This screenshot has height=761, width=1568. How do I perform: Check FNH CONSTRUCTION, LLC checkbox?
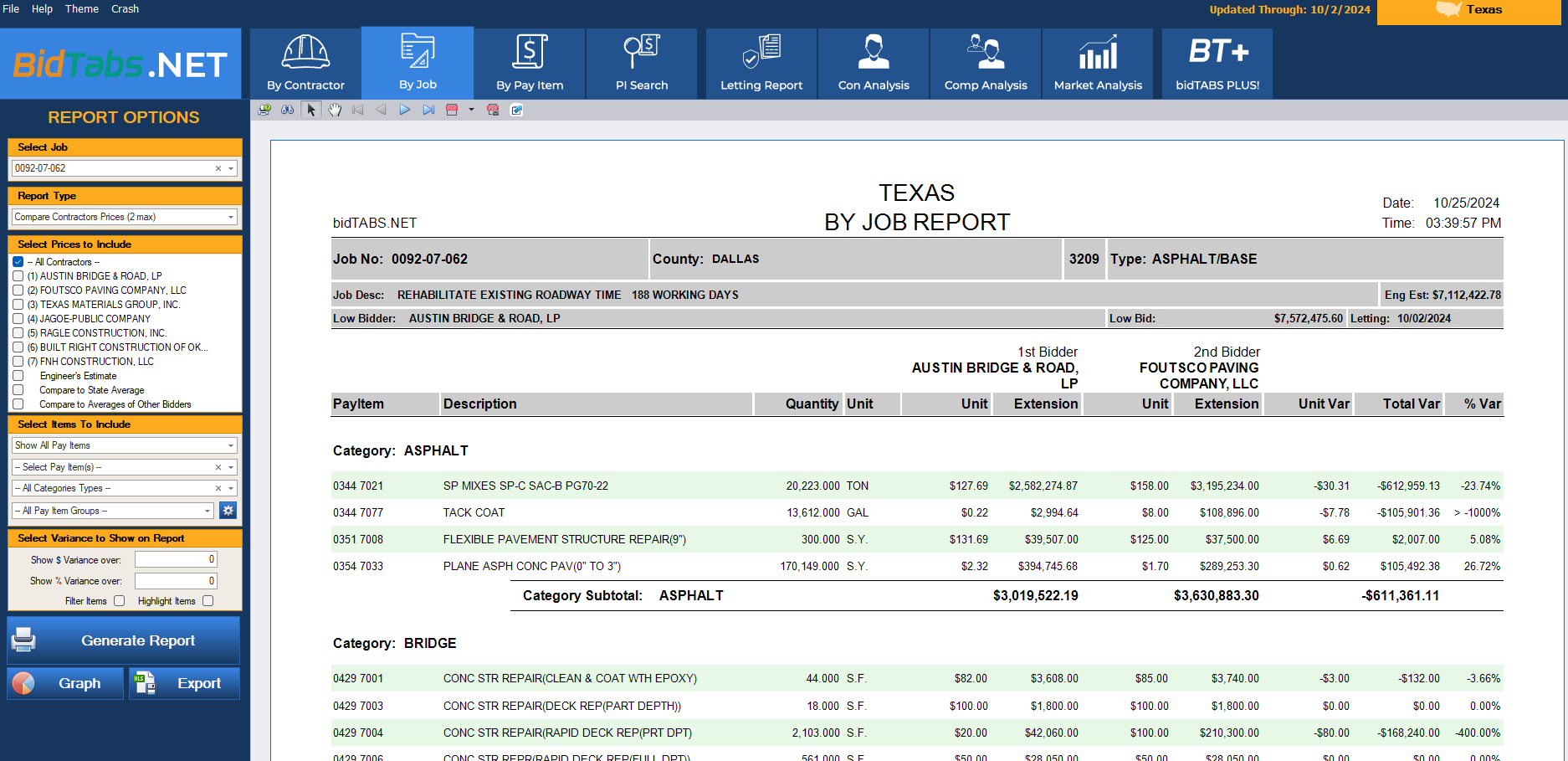point(18,362)
